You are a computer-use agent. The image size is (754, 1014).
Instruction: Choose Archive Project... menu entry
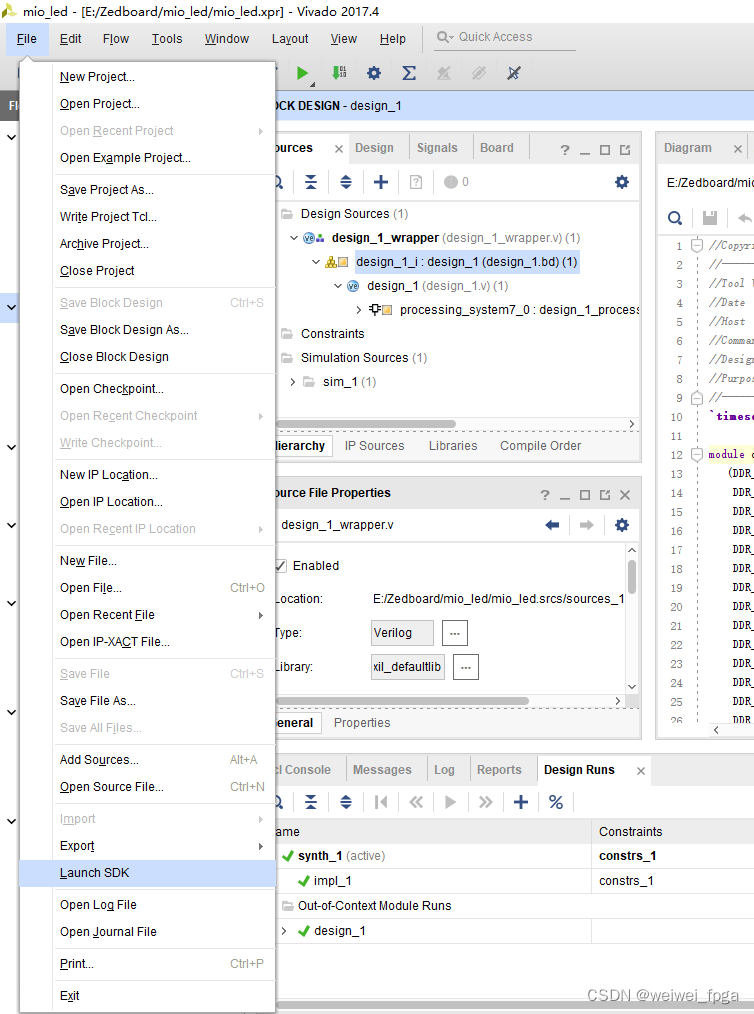[x=148, y=244]
